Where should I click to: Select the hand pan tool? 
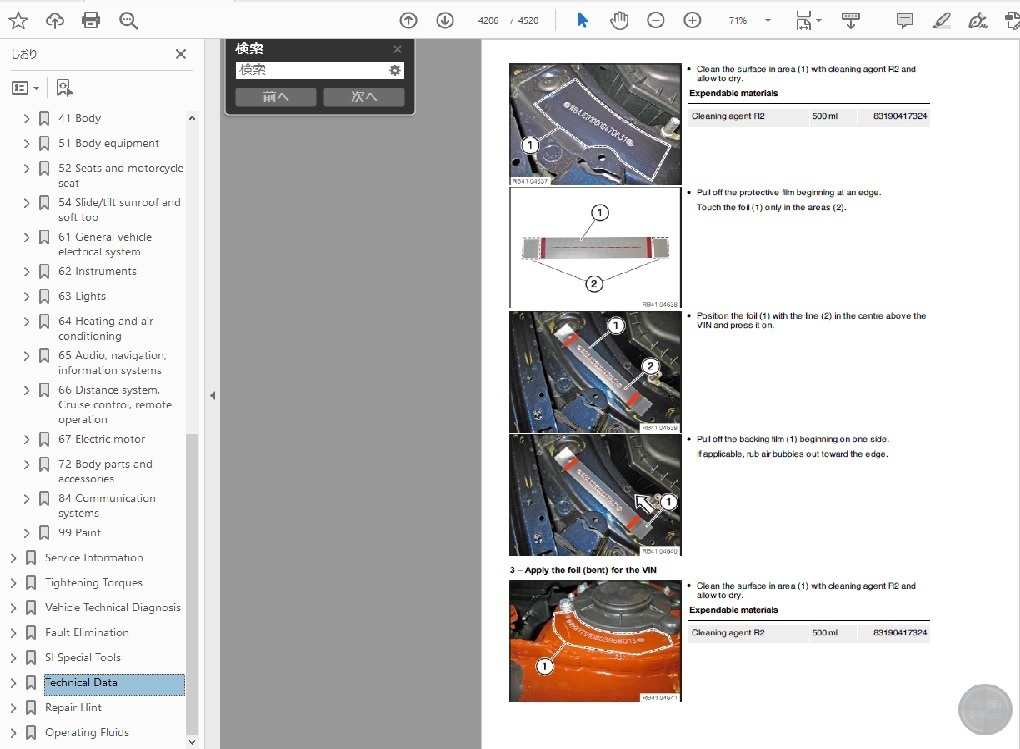[x=619, y=21]
